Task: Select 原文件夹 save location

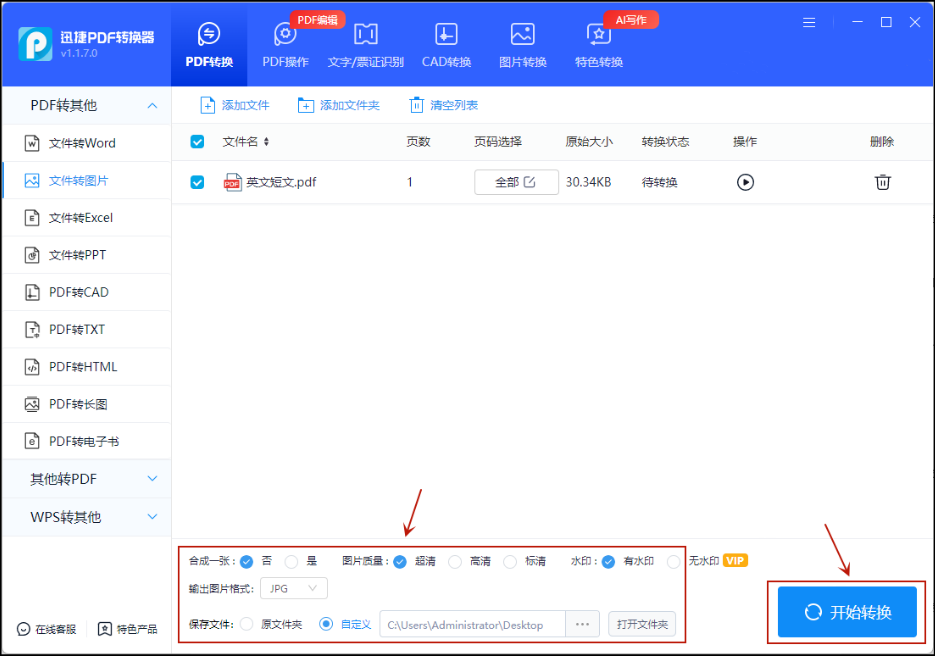Action: click(247, 624)
